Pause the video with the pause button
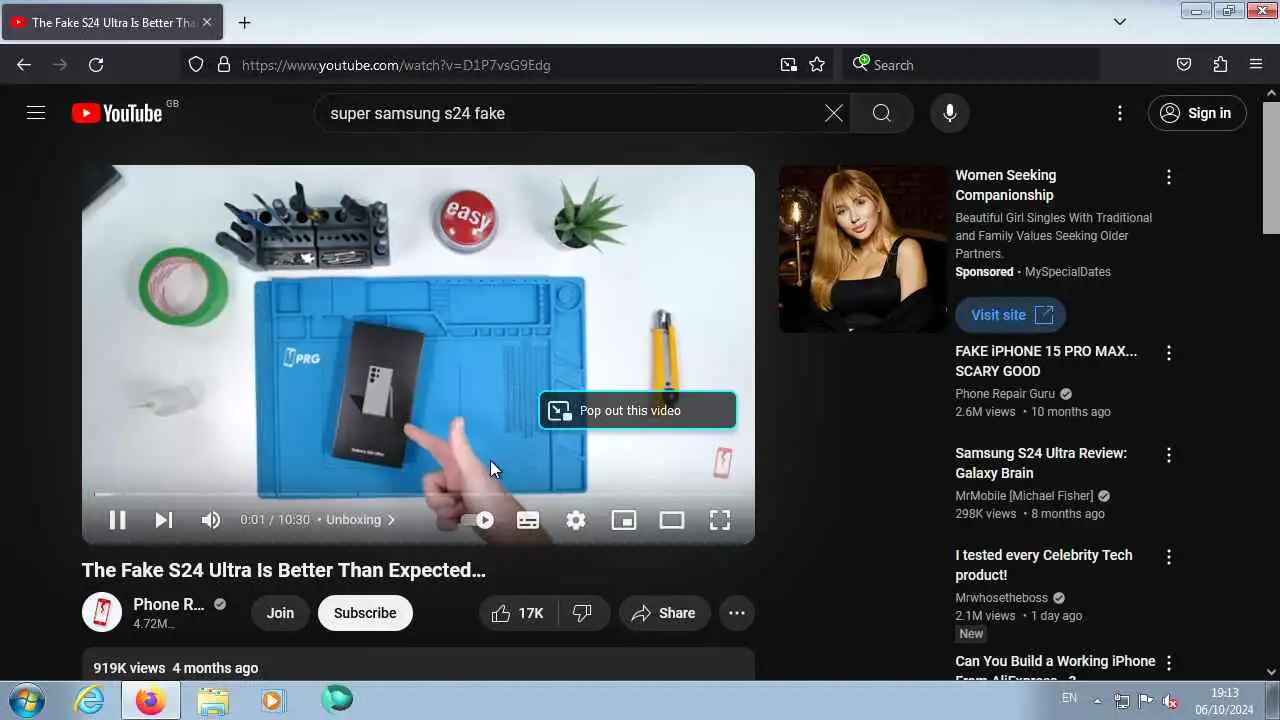1280x720 pixels. coord(117,520)
